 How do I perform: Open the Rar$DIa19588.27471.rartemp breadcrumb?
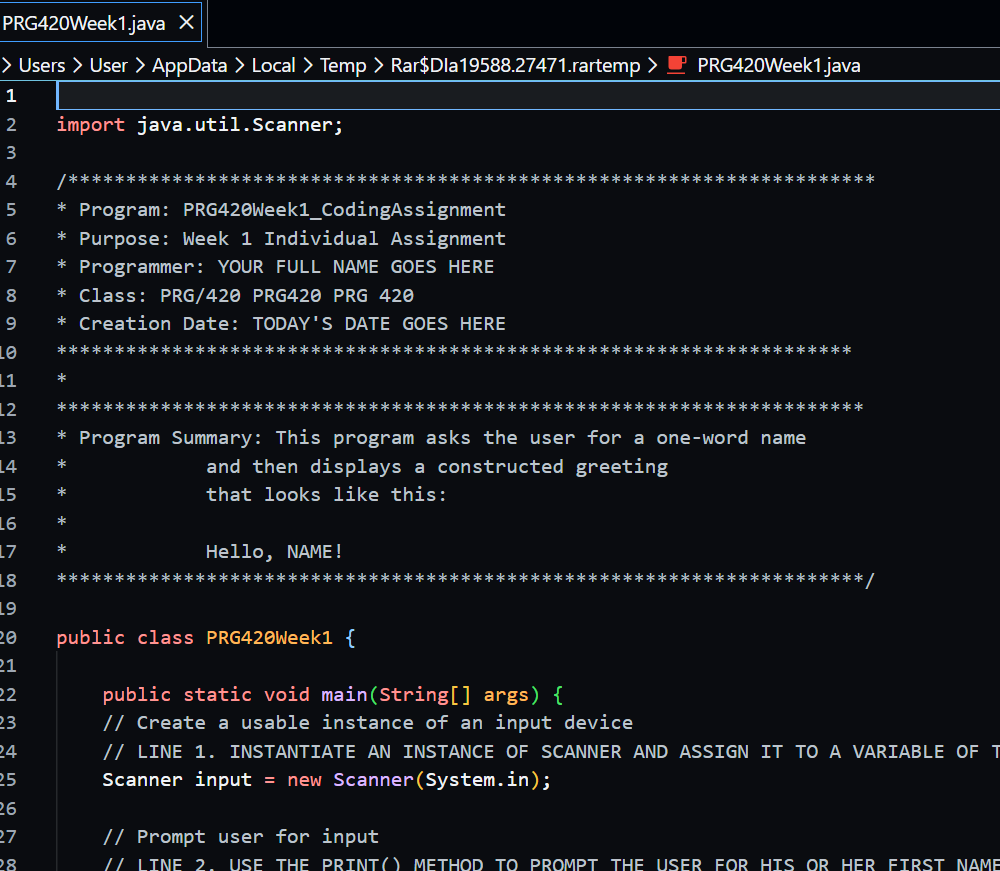tap(515, 65)
